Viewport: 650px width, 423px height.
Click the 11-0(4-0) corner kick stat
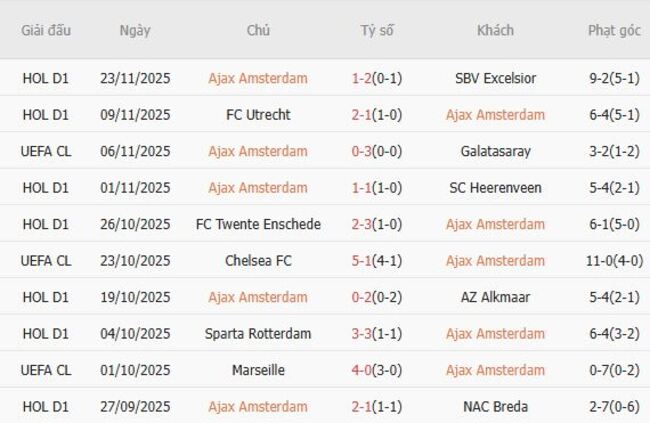pyautogui.click(x=614, y=261)
